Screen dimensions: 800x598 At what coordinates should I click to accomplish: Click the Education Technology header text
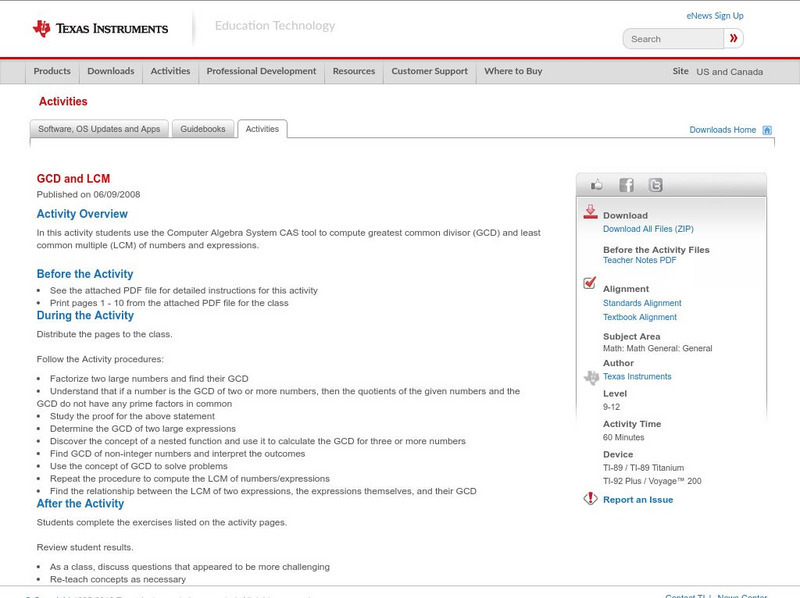tap(275, 26)
